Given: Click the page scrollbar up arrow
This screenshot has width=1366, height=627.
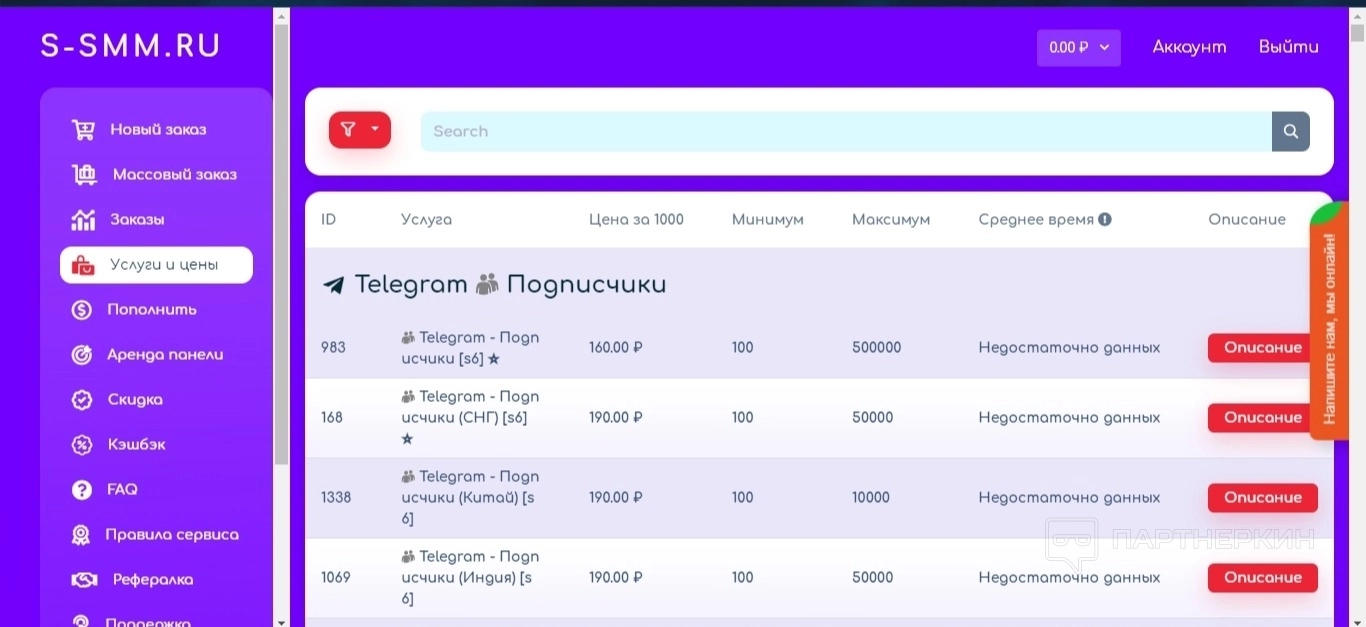Looking at the screenshot, I should click(1357, 16).
